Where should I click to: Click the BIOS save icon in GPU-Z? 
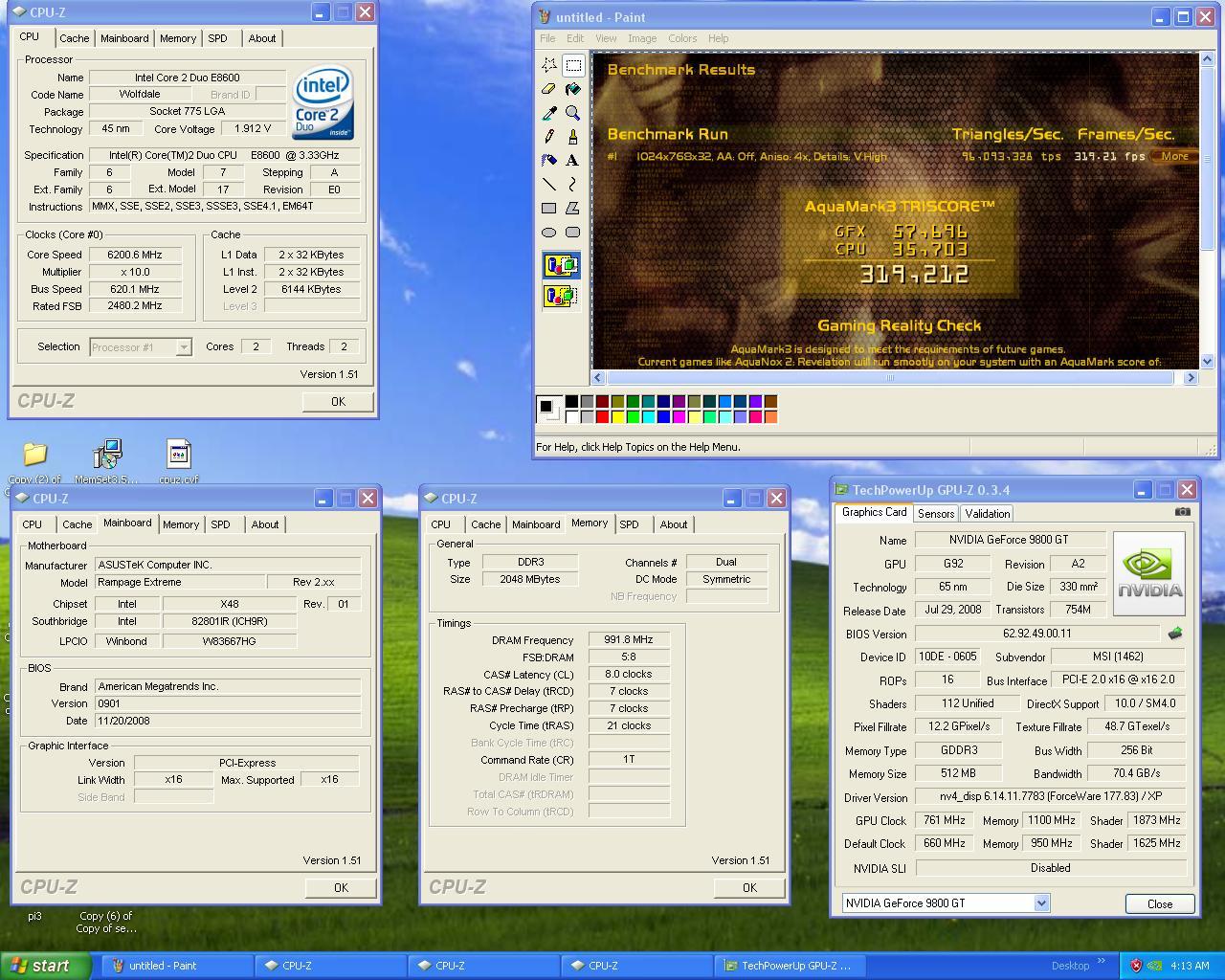tap(1175, 634)
